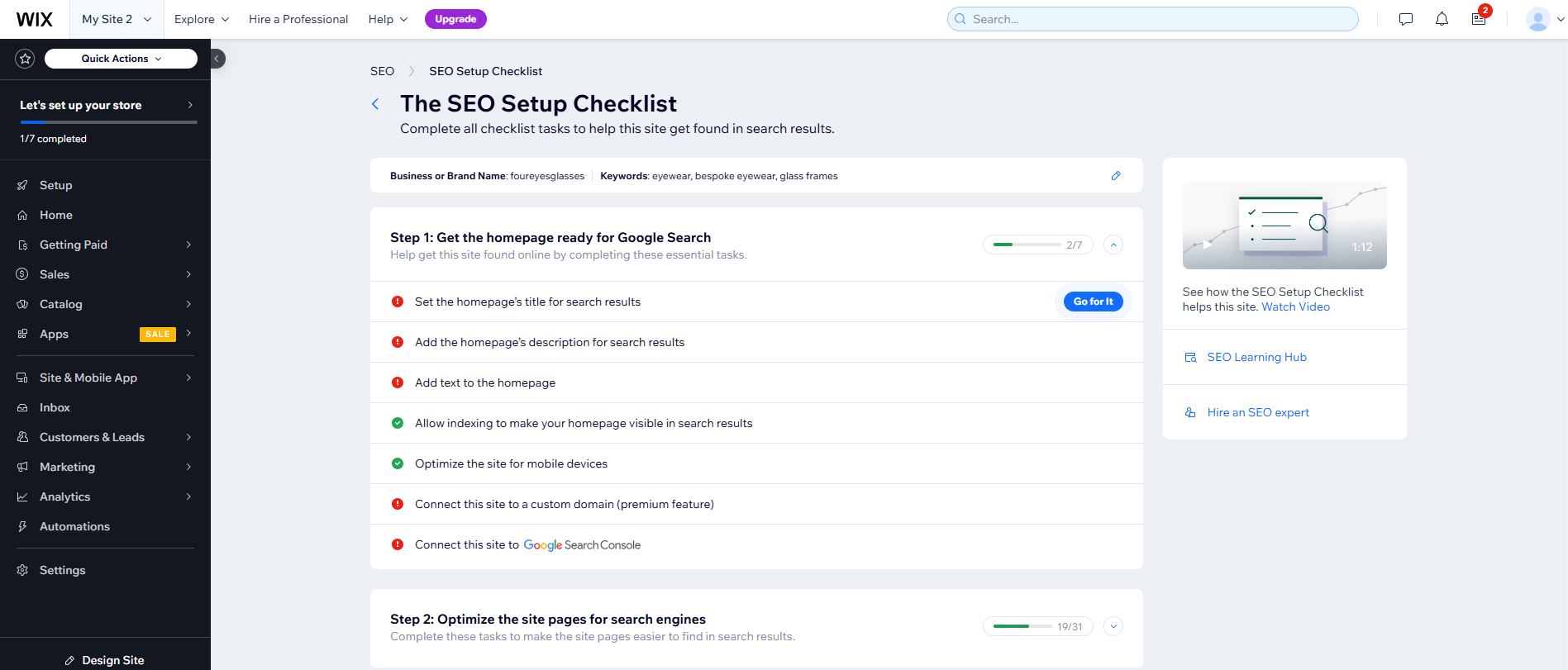
Task: Open Site & Mobile App menu
Action: tap(105, 378)
